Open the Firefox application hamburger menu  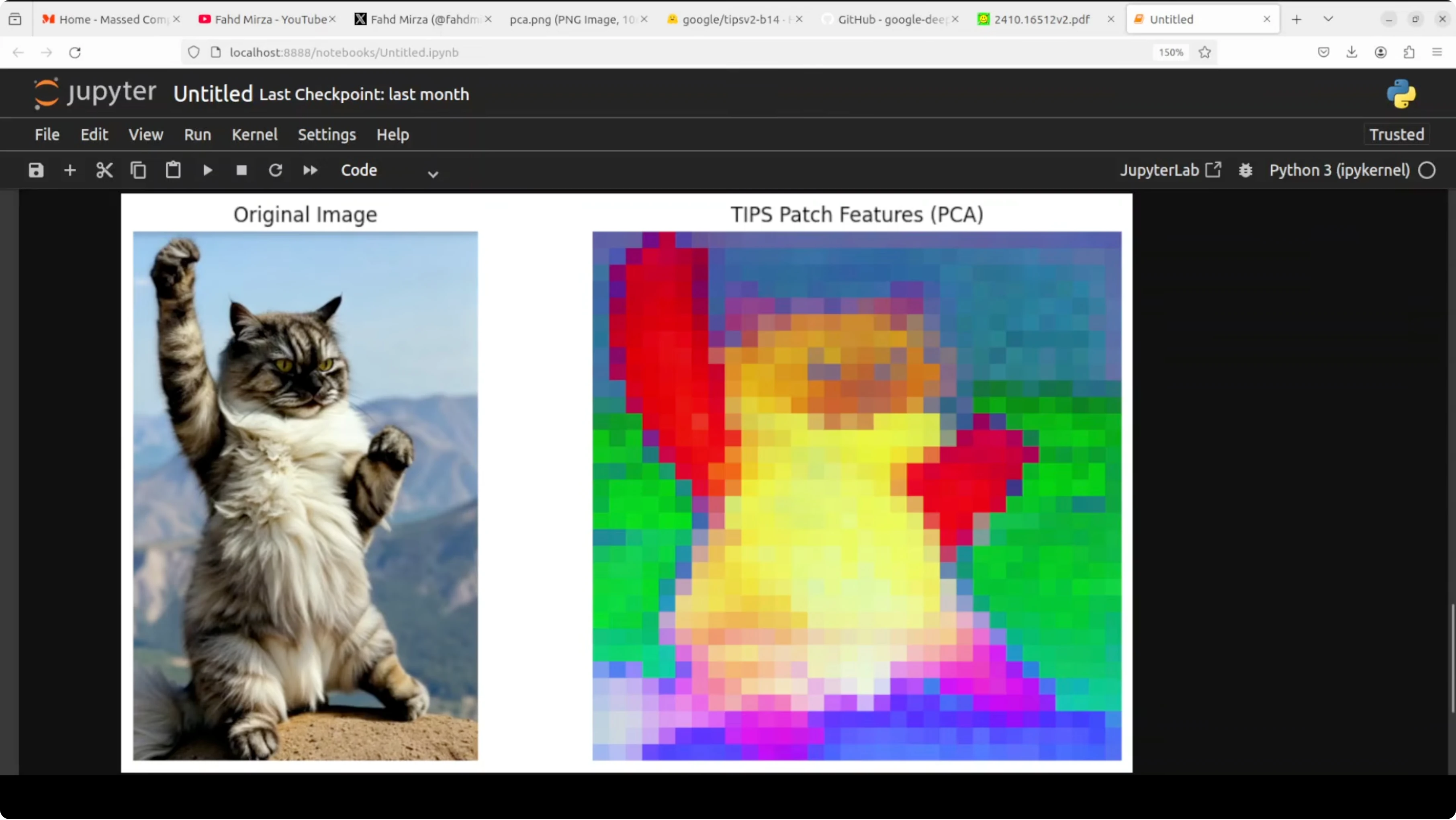coord(1437,53)
